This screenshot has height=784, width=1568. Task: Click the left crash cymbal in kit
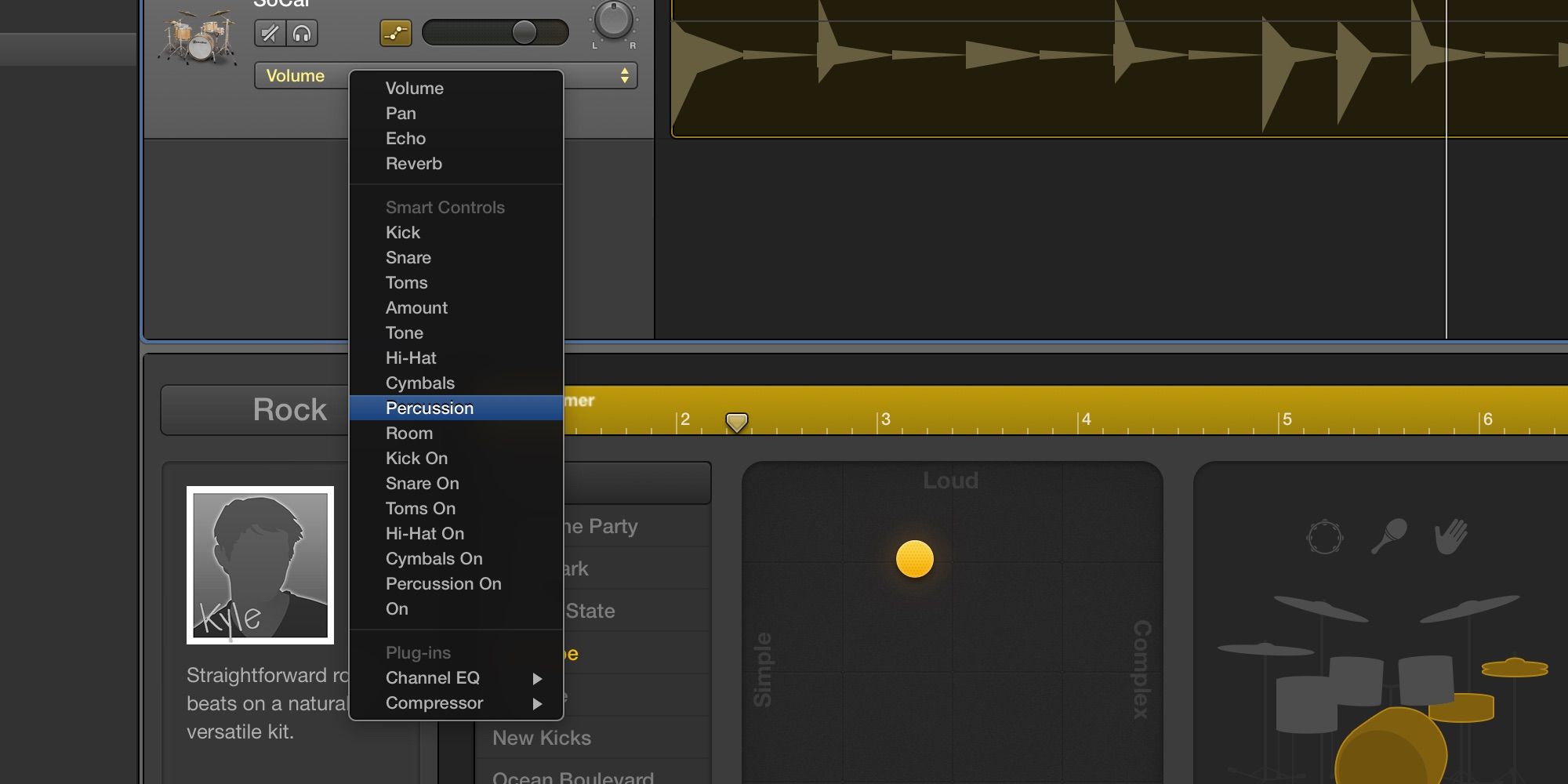(1321, 608)
